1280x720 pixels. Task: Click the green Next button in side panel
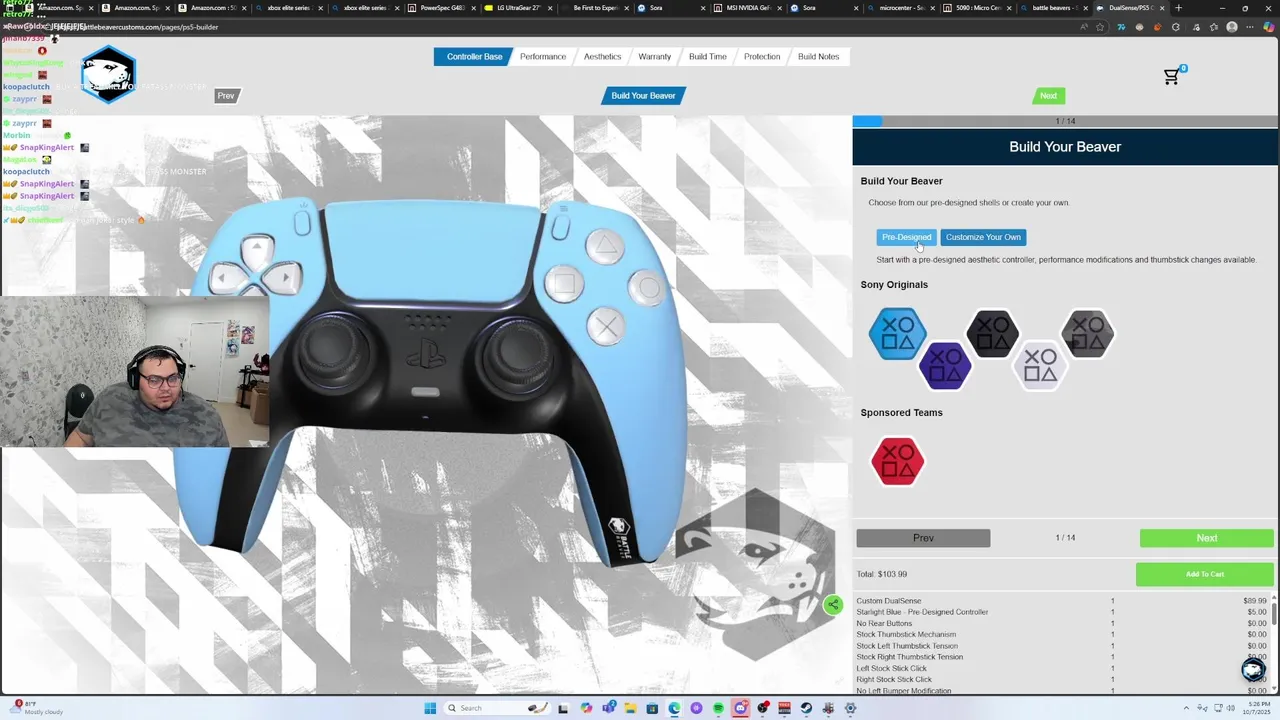[x=1207, y=538]
